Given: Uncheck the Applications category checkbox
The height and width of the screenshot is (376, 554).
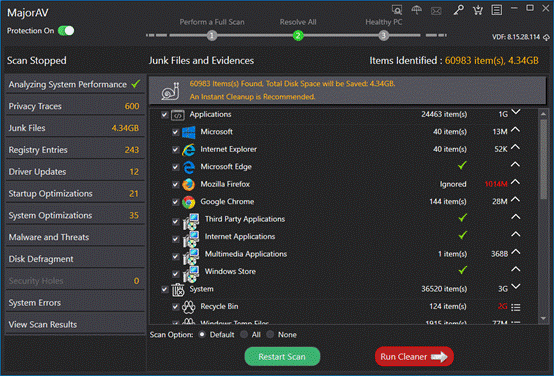Looking at the screenshot, I should (x=164, y=114).
